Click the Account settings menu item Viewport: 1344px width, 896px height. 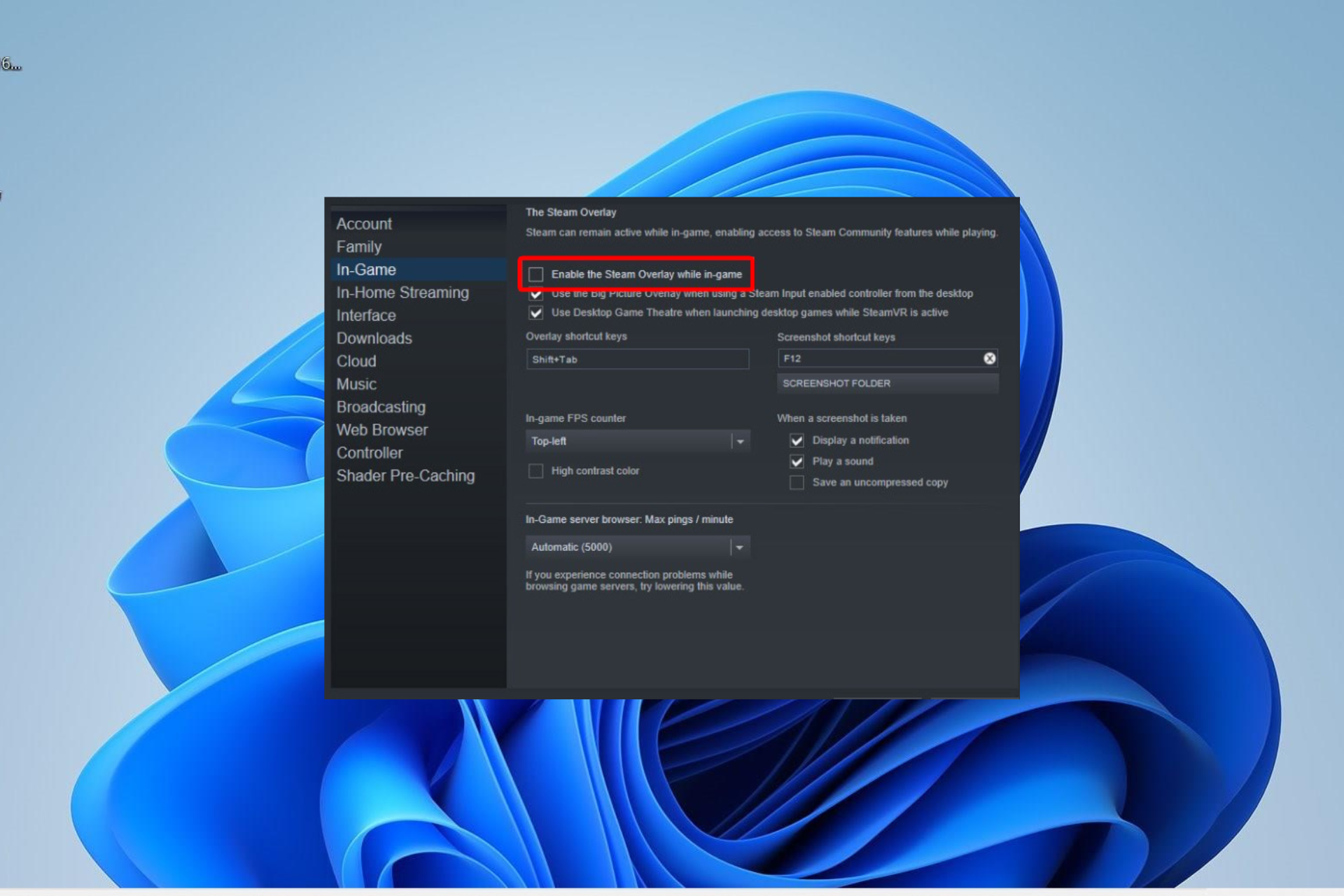pos(365,223)
